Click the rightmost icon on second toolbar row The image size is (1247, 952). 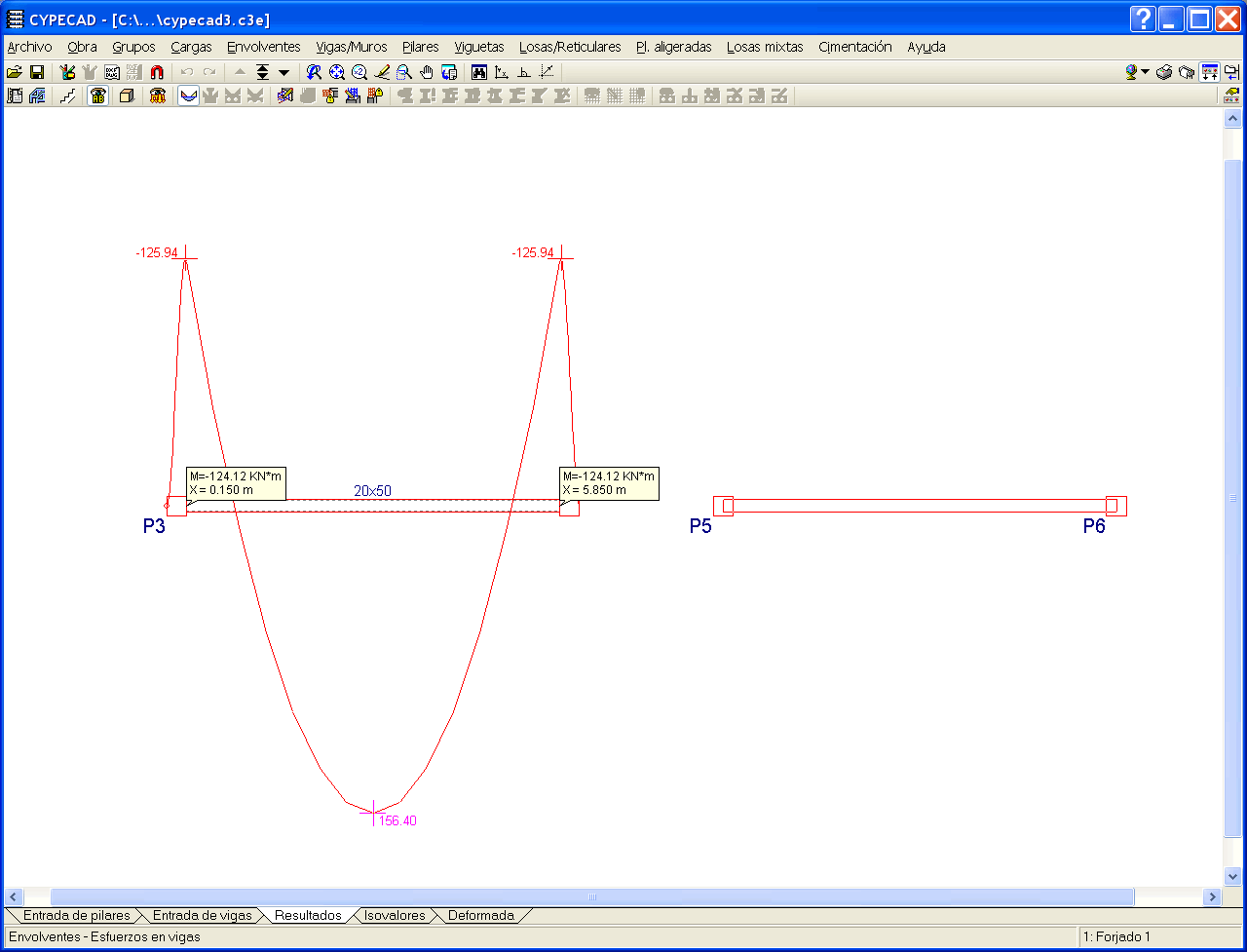click(x=1231, y=95)
